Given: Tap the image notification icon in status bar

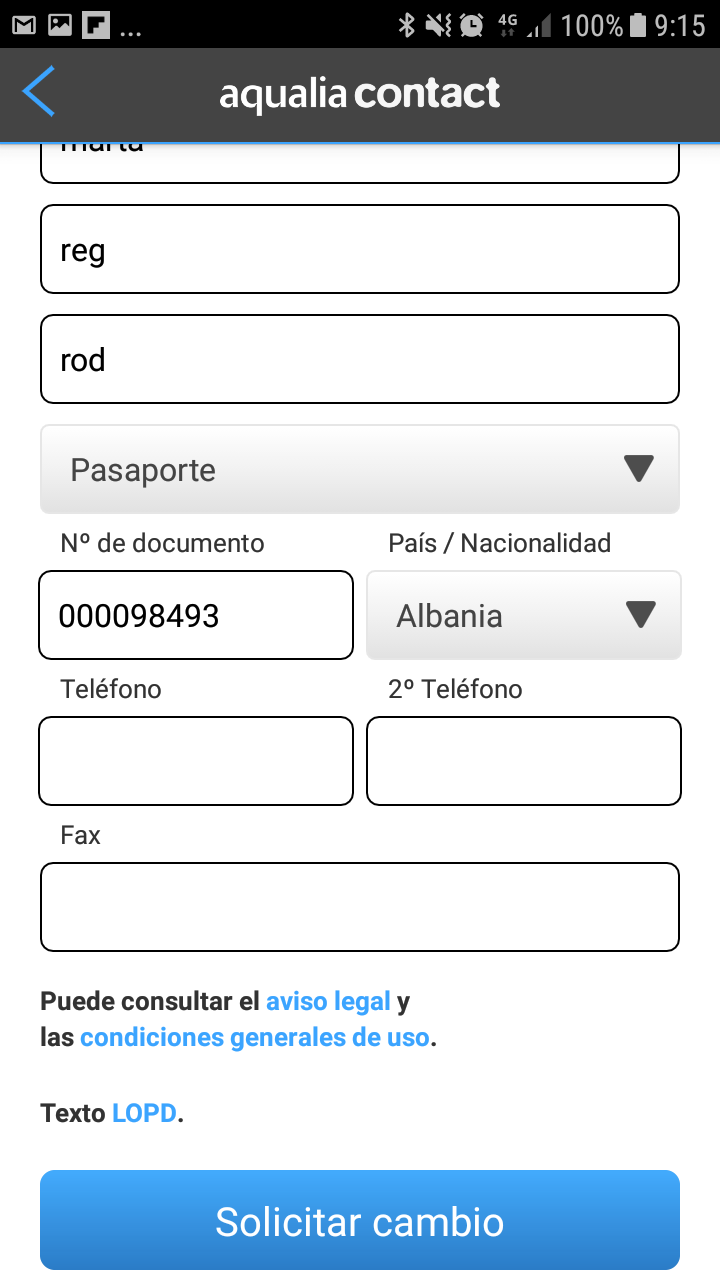Looking at the screenshot, I should pos(60,24).
